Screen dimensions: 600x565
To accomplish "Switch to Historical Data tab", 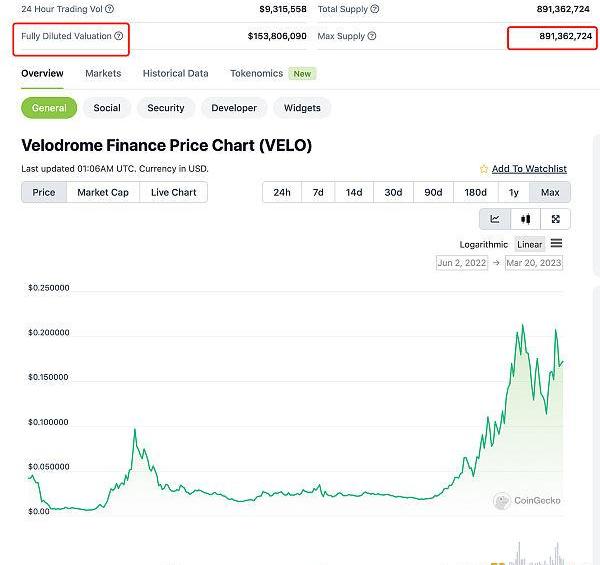I will (176, 73).
